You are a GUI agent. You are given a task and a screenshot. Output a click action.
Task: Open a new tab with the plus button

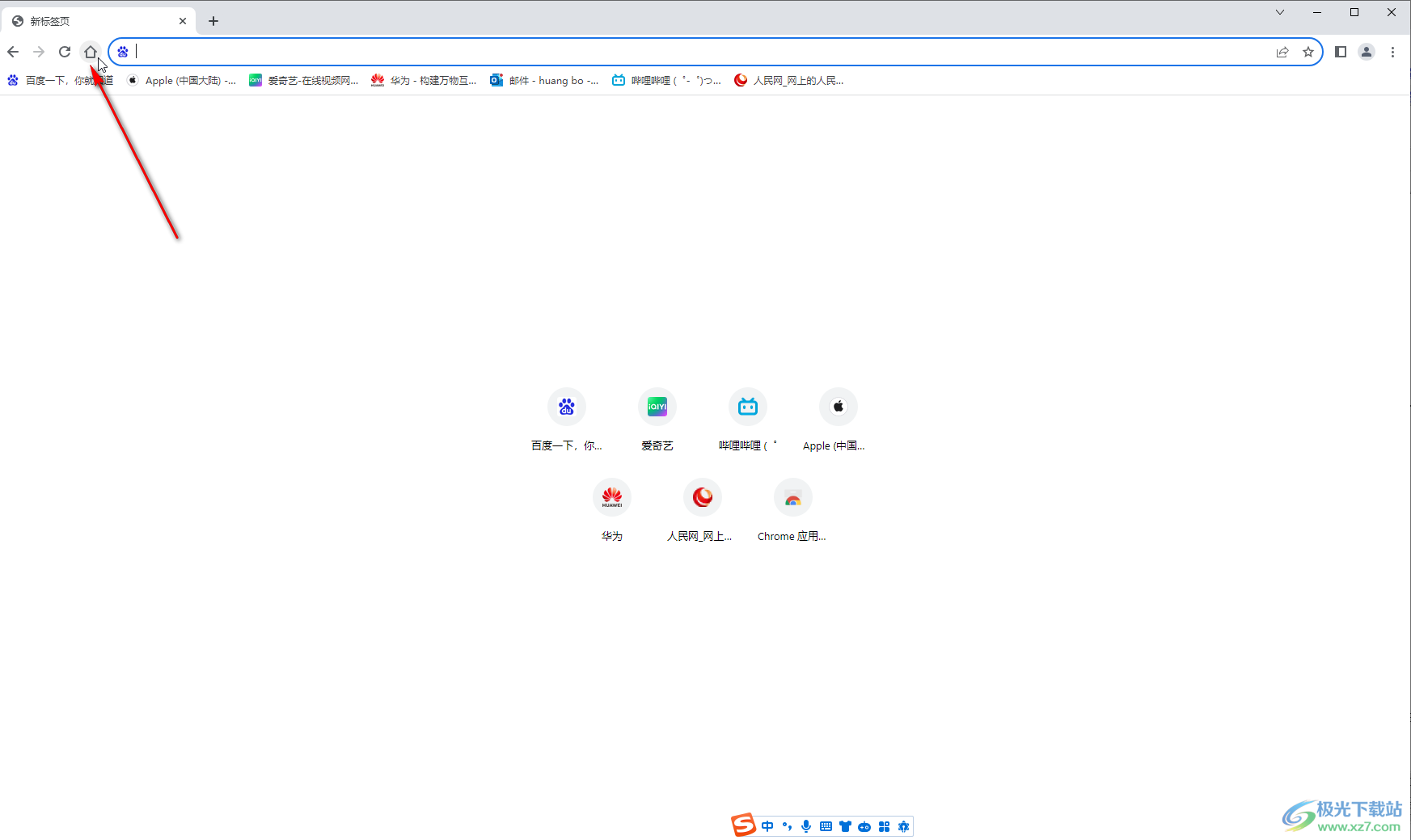tap(213, 21)
